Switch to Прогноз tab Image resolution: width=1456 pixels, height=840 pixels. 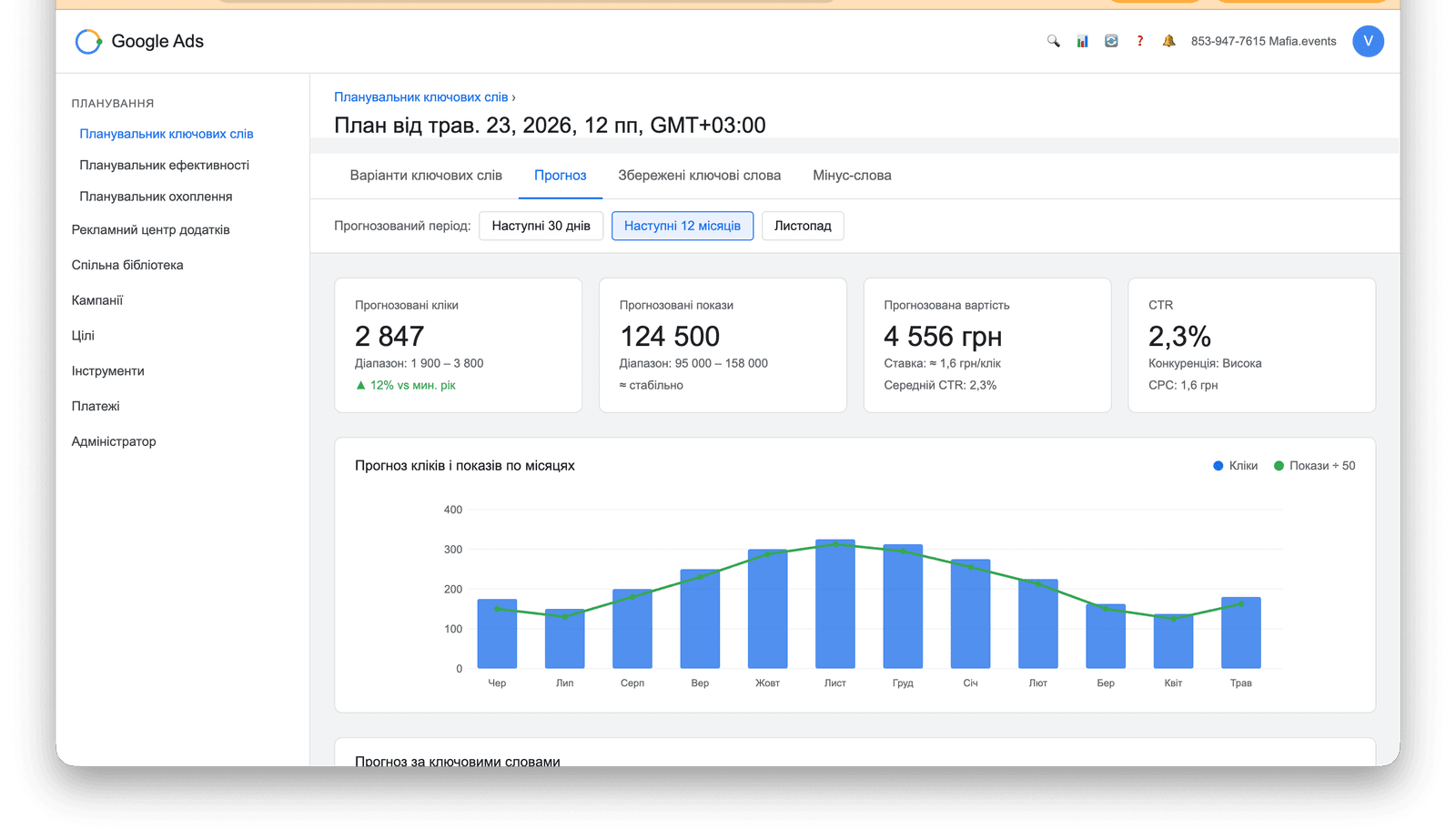coord(561,176)
